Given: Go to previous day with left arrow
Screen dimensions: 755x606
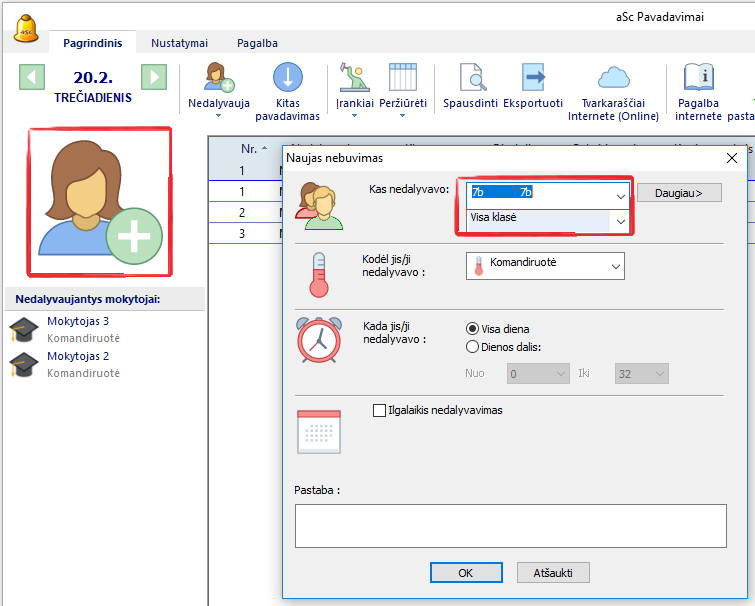Looking at the screenshot, I should tap(32, 77).
